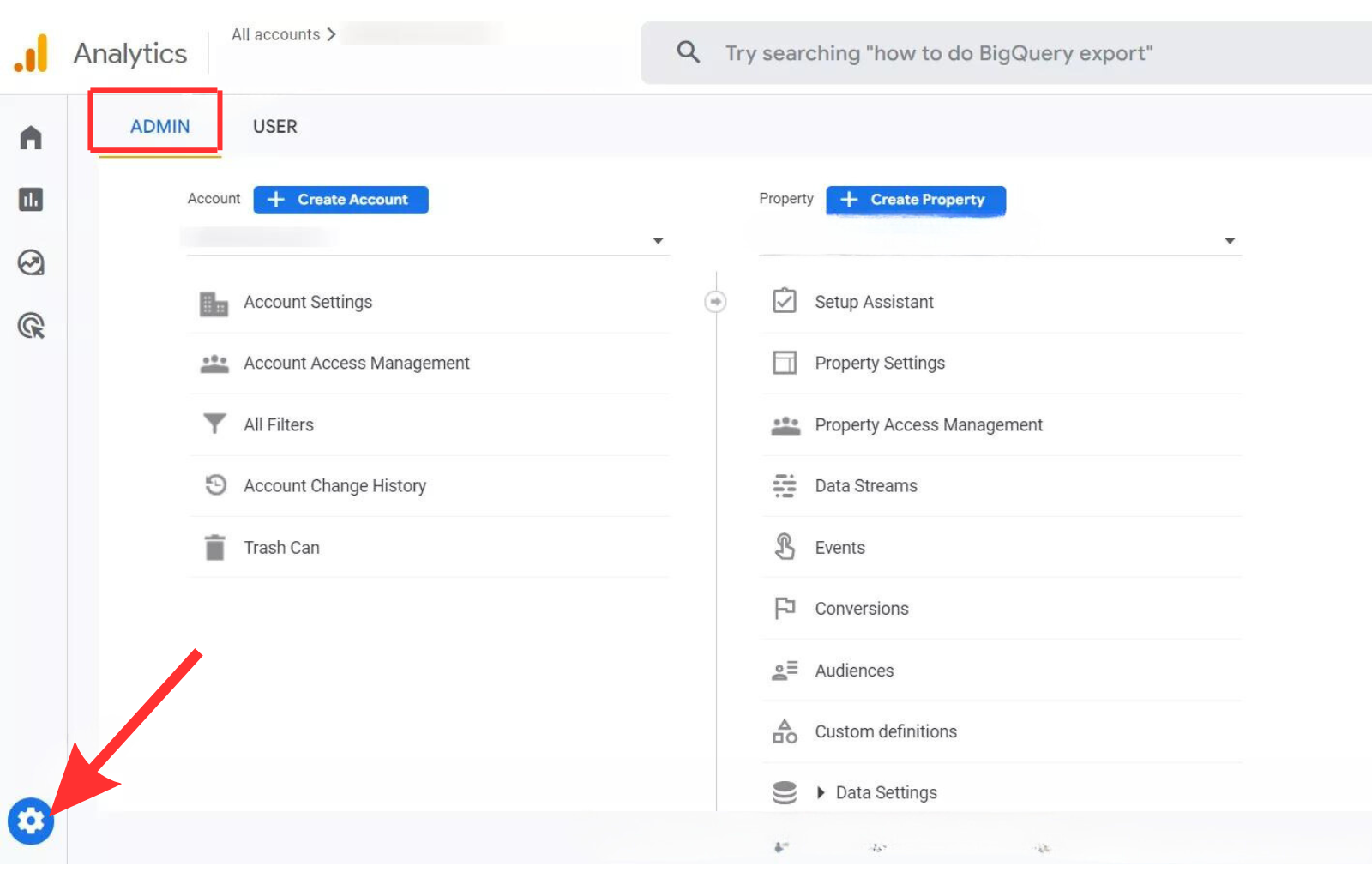This screenshot has height=878, width=1372.
Task: Open the Advertising icon in sidebar
Action: (31, 326)
